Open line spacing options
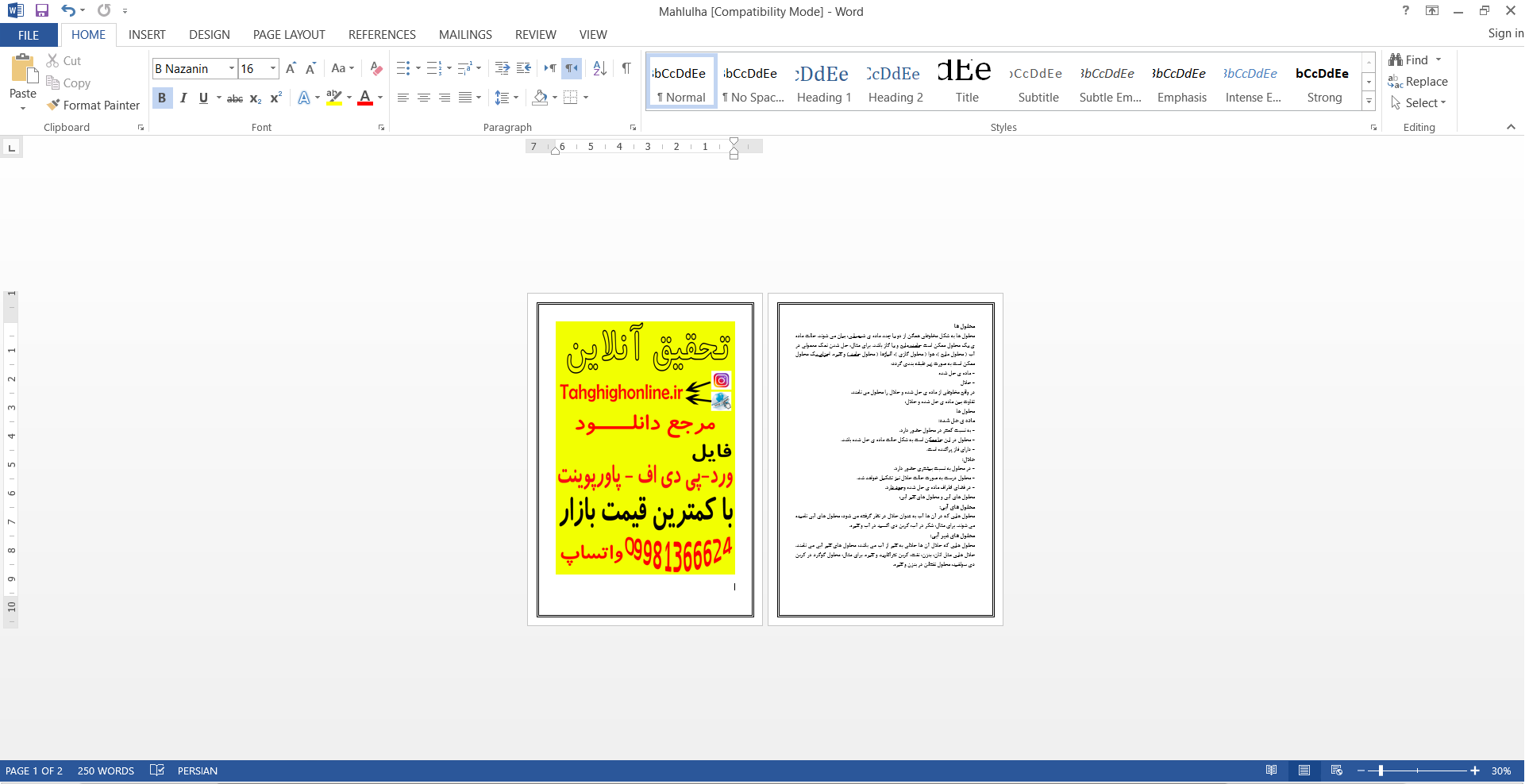The height and width of the screenshot is (784, 1529). click(506, 98)
